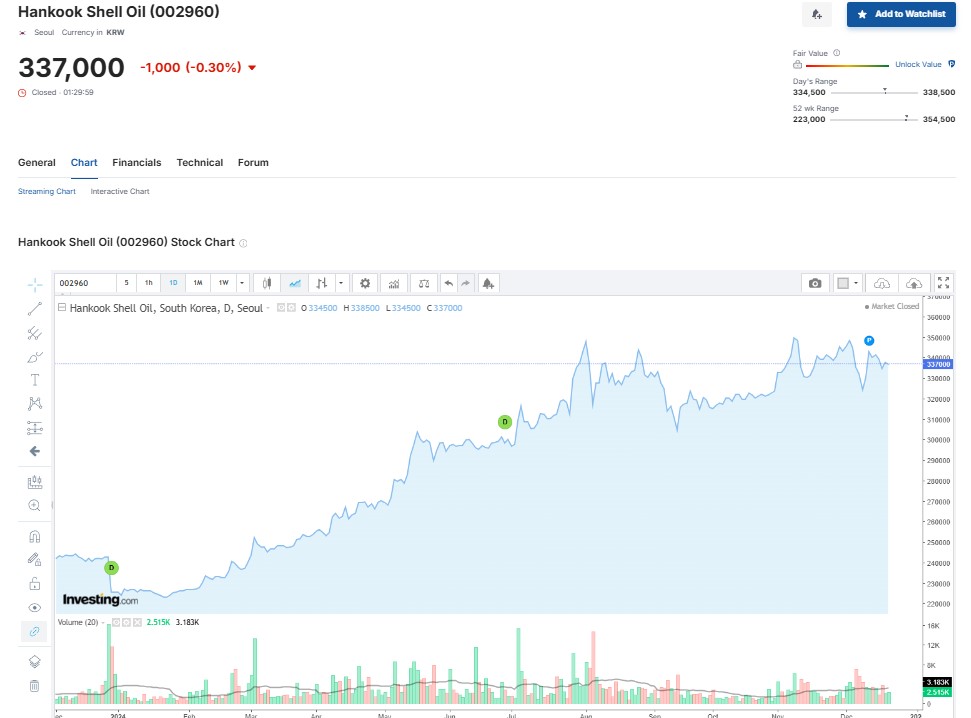Set interval to 1h
This screenshot has width=971, height=718.
tap(149, 283)
